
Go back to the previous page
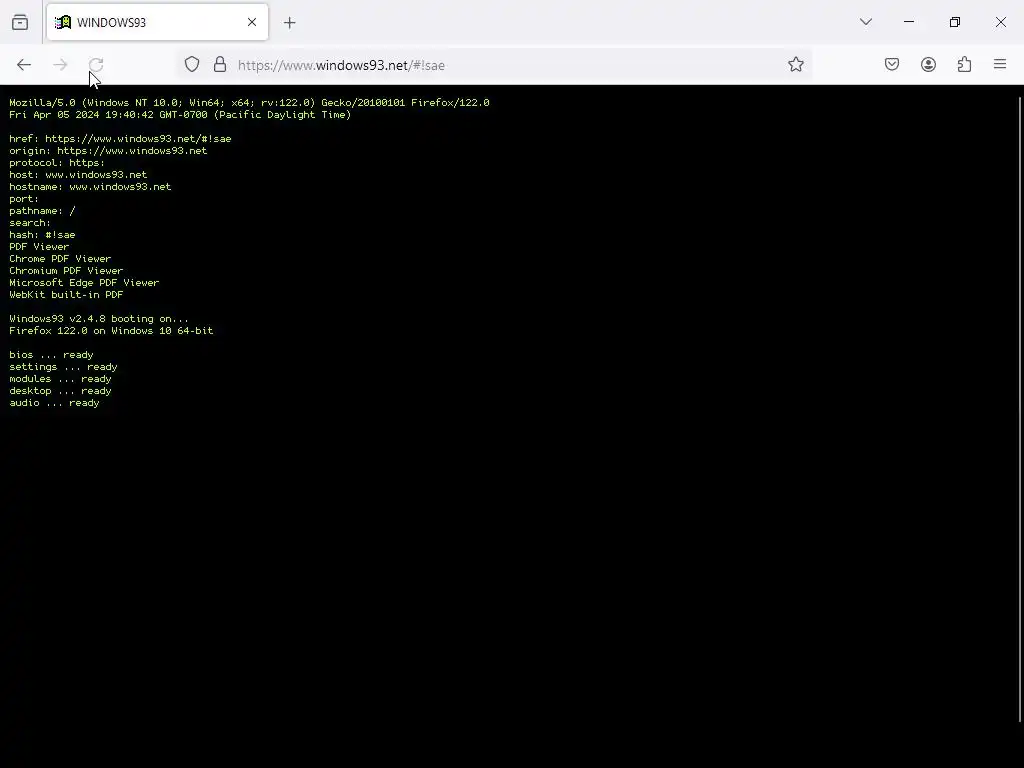tap(24, 65)
